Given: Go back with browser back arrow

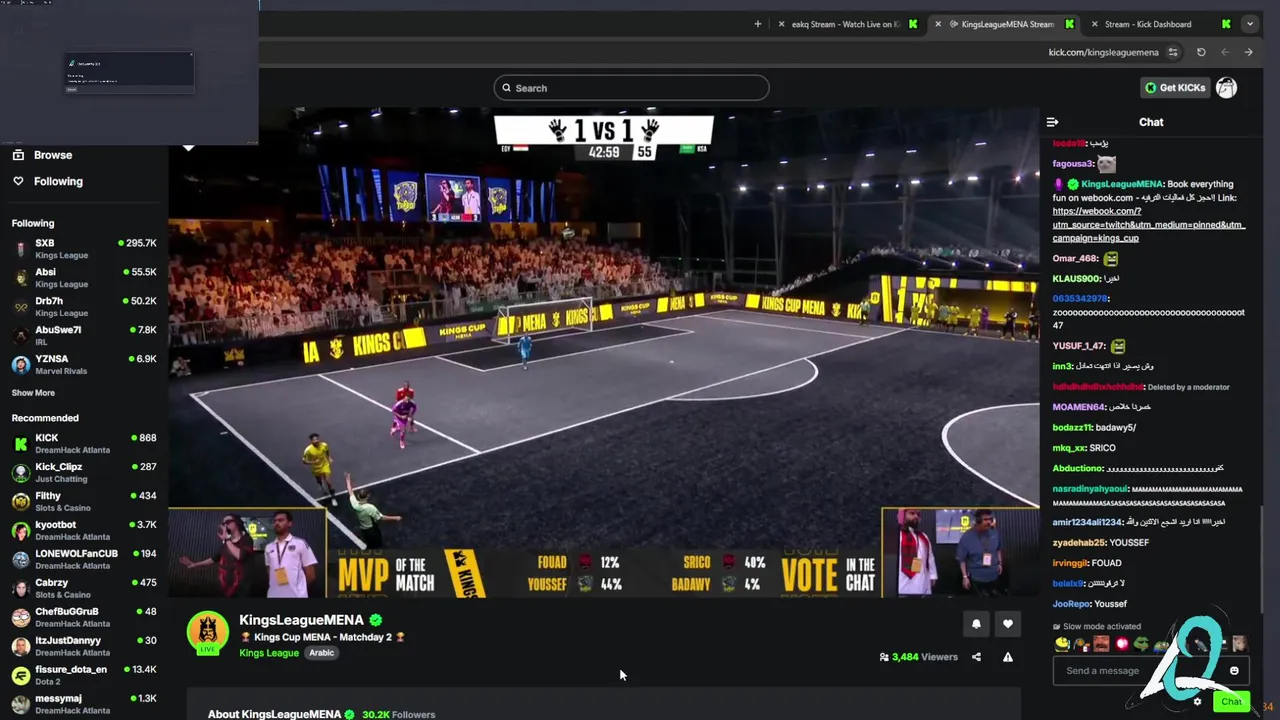Looking at the screenshot, I should 1225,52.
